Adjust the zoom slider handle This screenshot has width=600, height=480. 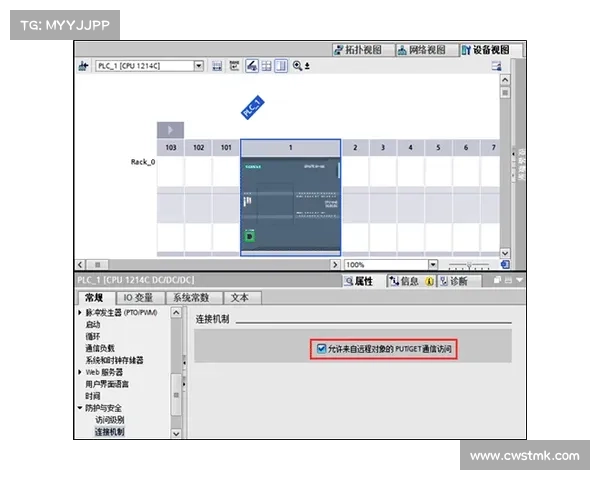pyautogui.click(x=469, y=265)
